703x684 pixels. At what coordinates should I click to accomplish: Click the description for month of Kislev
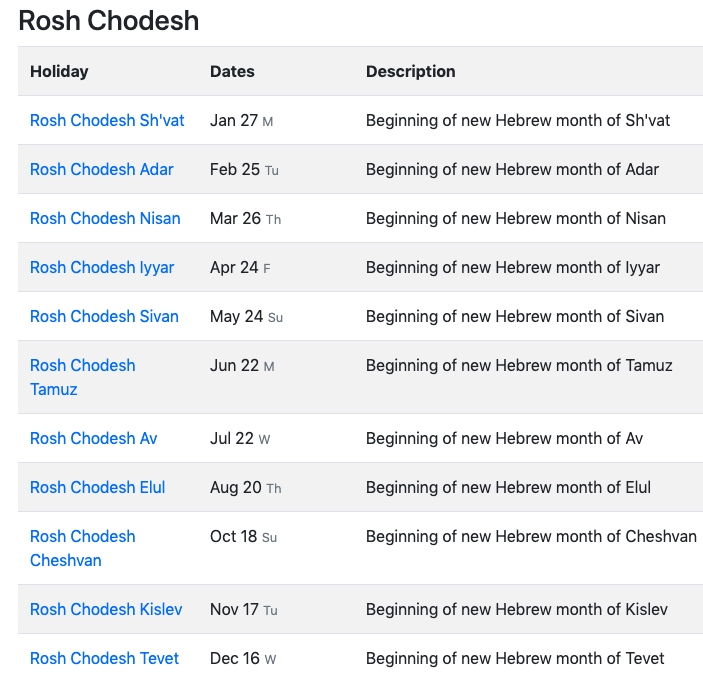[517, 610]
